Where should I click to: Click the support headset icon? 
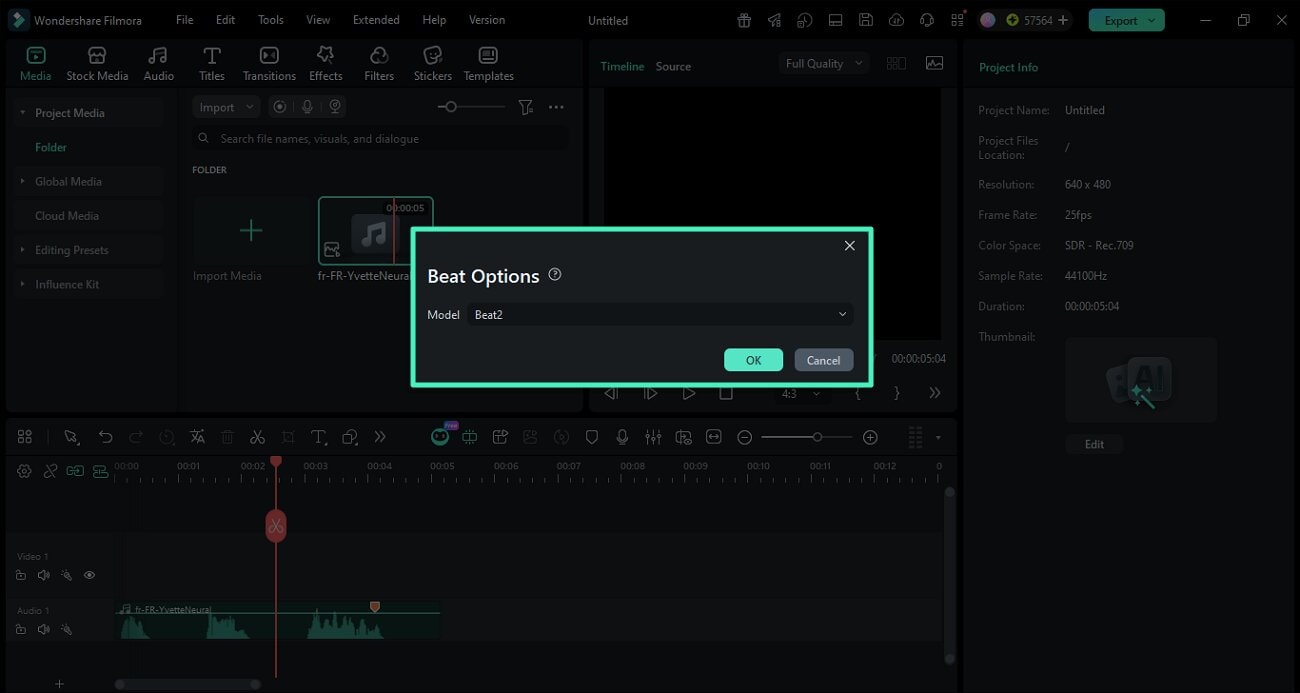(x=927, y=20)
